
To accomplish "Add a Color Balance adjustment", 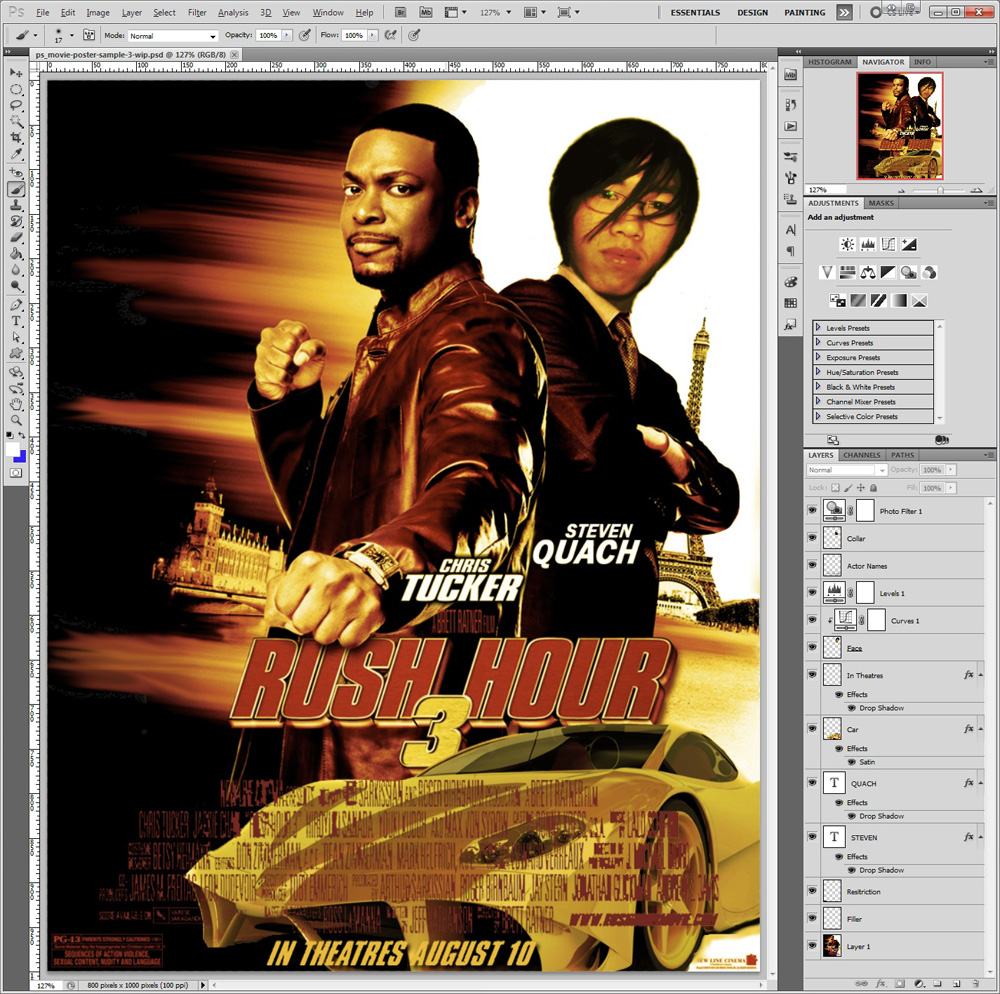I will click(868, 273).
